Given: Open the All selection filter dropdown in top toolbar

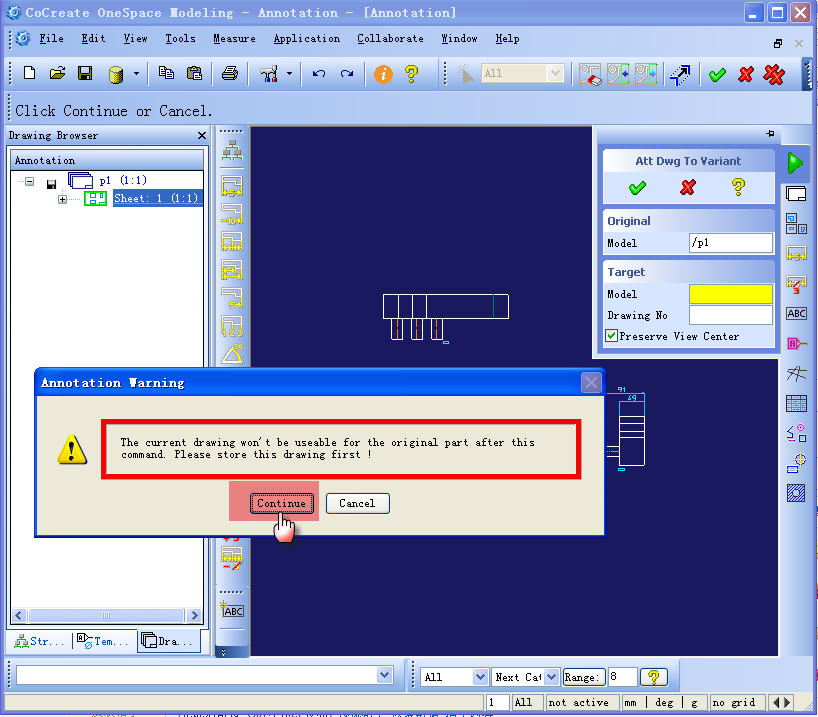Looking at the screenshot, I should 555,73.
